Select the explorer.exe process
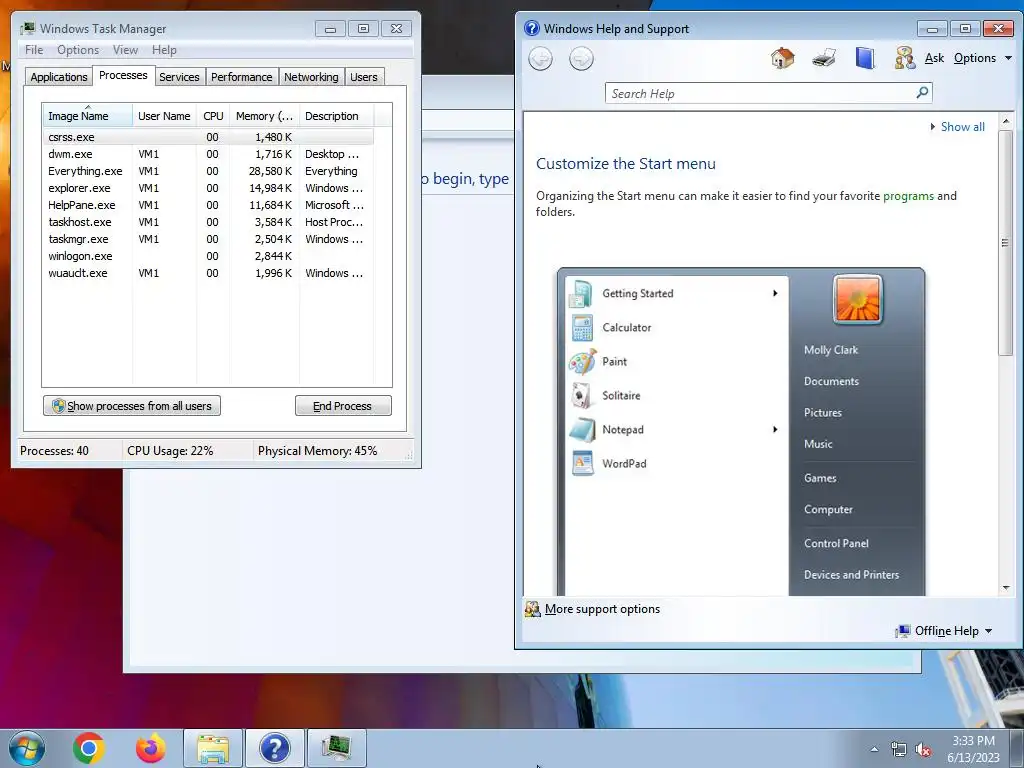1024x768 pixels. click(x=208, y=188)
